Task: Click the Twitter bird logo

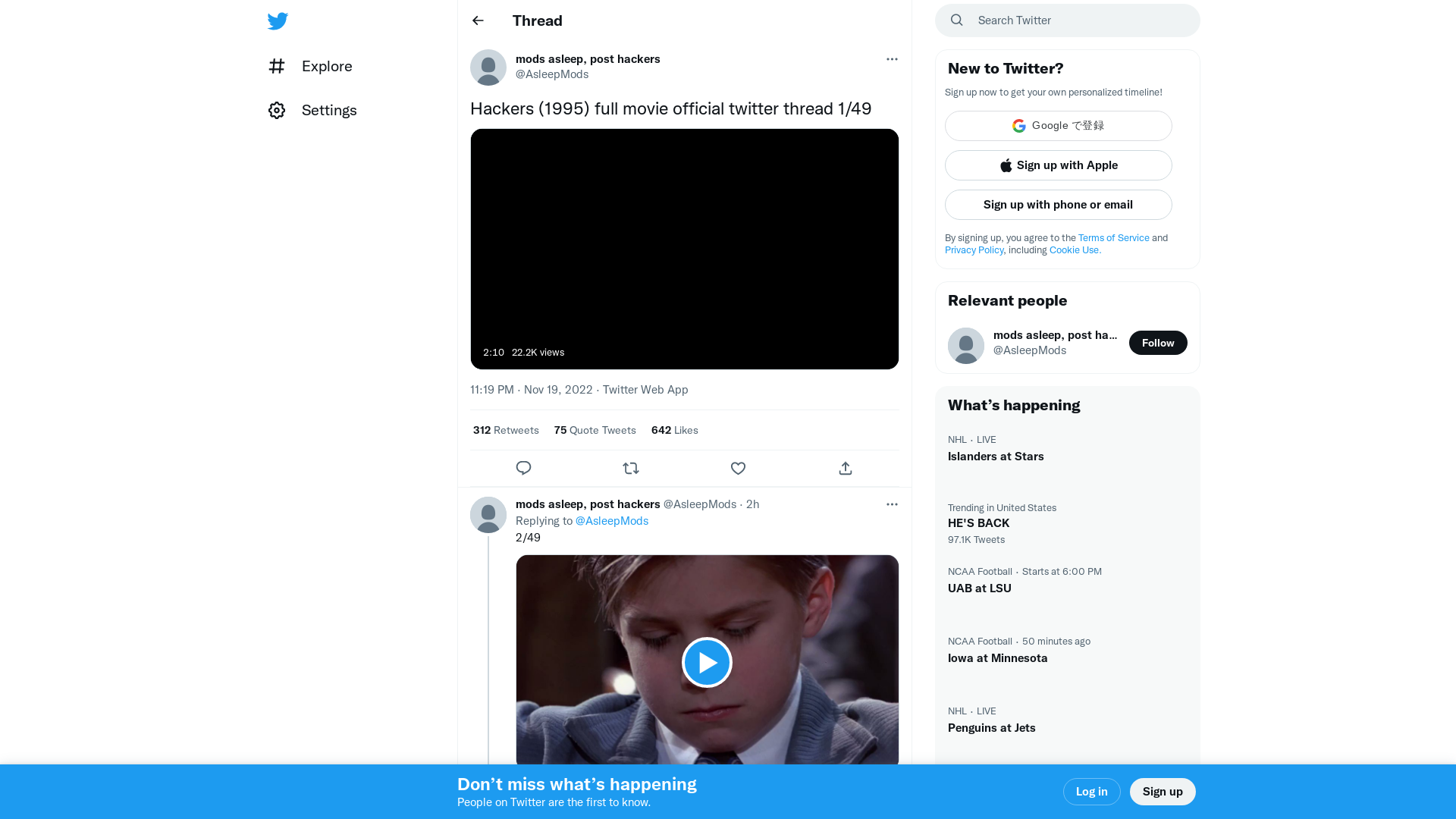Action: 278,20
